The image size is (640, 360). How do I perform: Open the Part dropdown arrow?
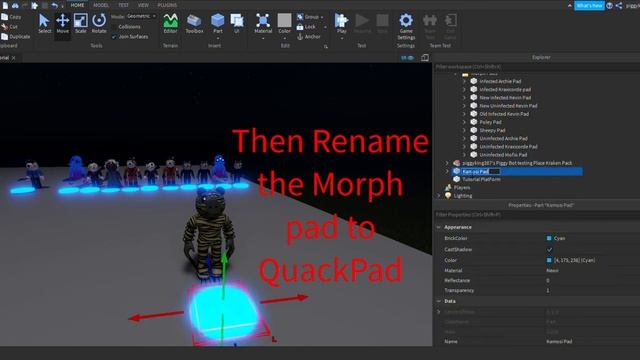(x=218, y=38)
